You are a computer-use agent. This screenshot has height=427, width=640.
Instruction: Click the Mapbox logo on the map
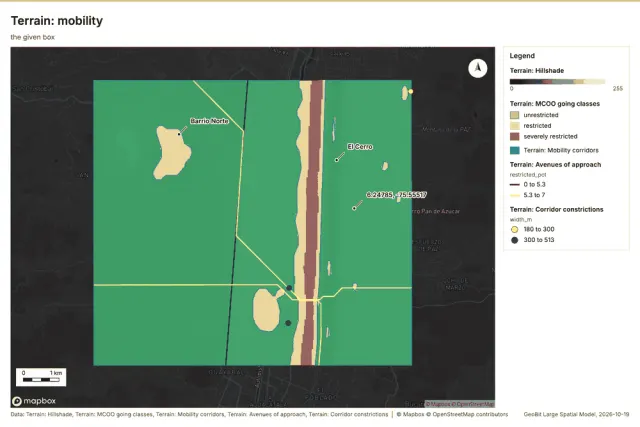[x=34, y=401]
